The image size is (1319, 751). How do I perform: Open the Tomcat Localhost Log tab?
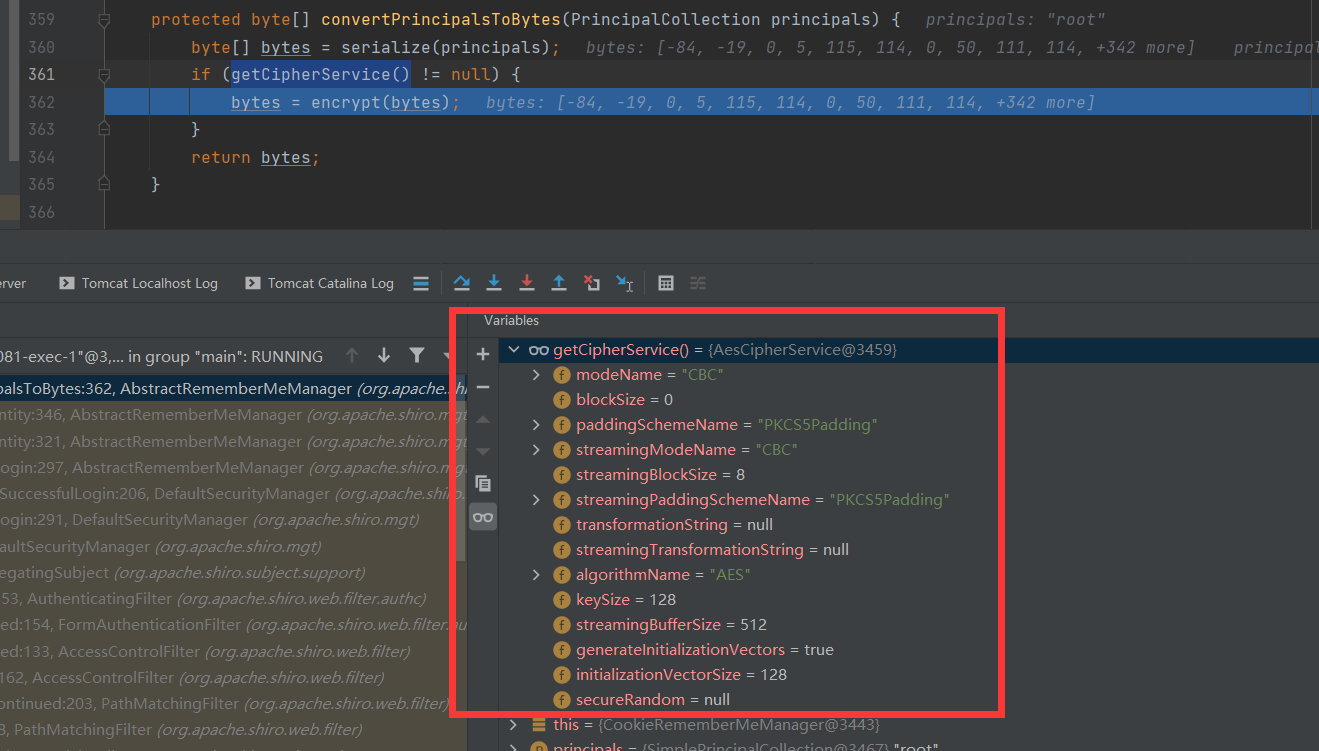138,284
